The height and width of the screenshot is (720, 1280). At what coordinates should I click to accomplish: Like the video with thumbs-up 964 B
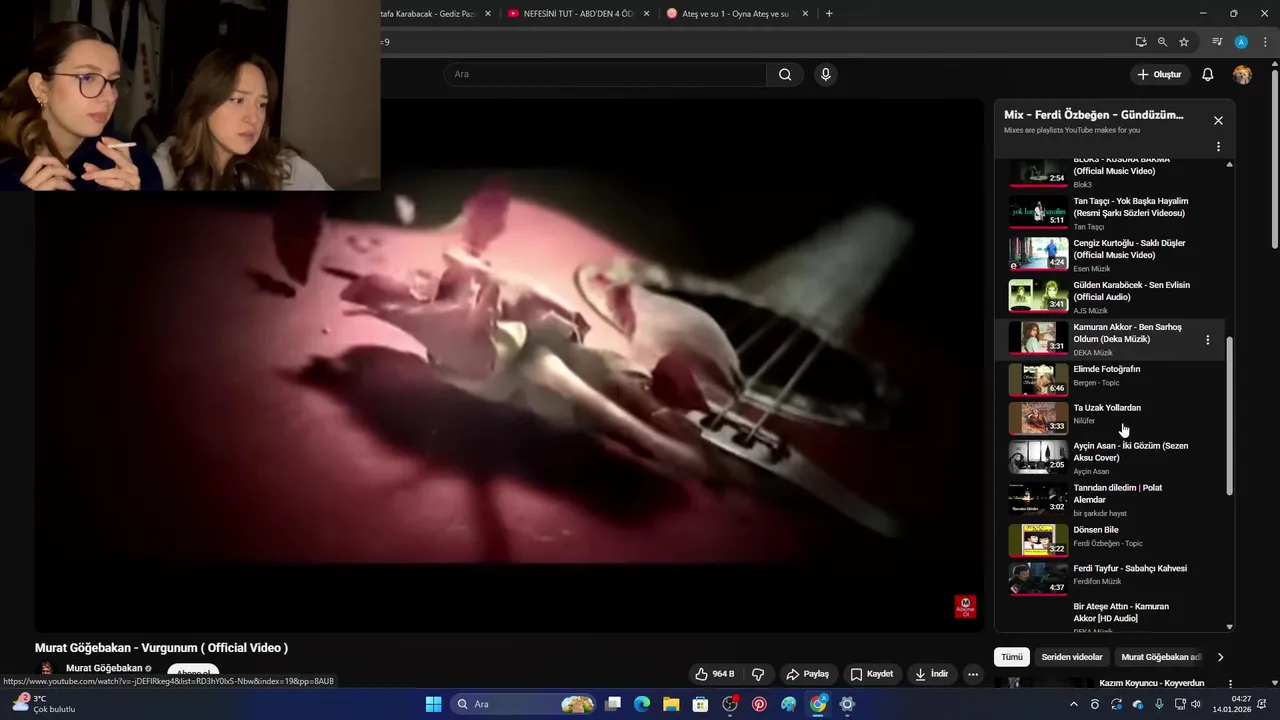[x=716, y=674]
